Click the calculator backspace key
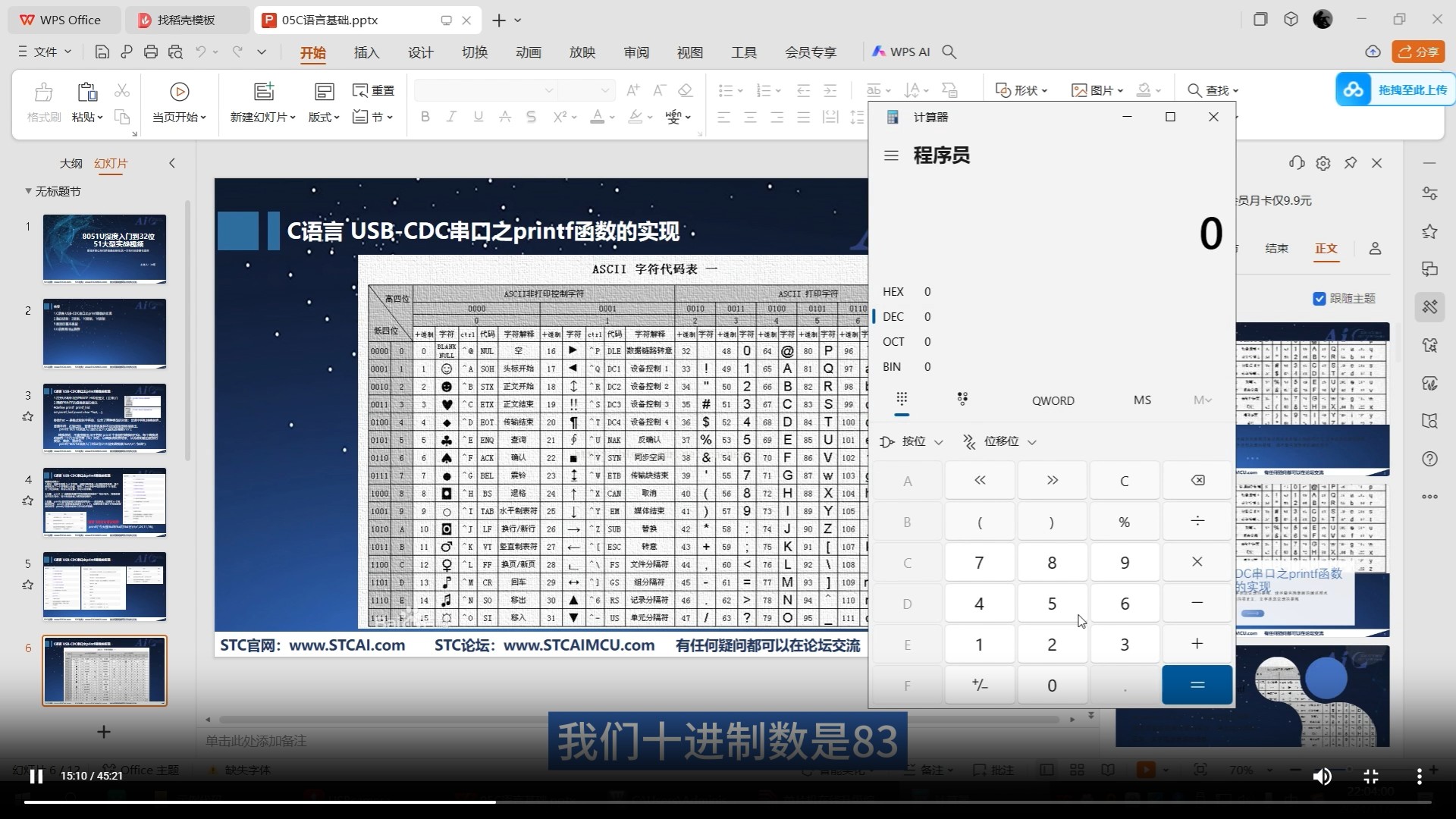Screen dimensions: 1456x819 tap(1197, 480)
